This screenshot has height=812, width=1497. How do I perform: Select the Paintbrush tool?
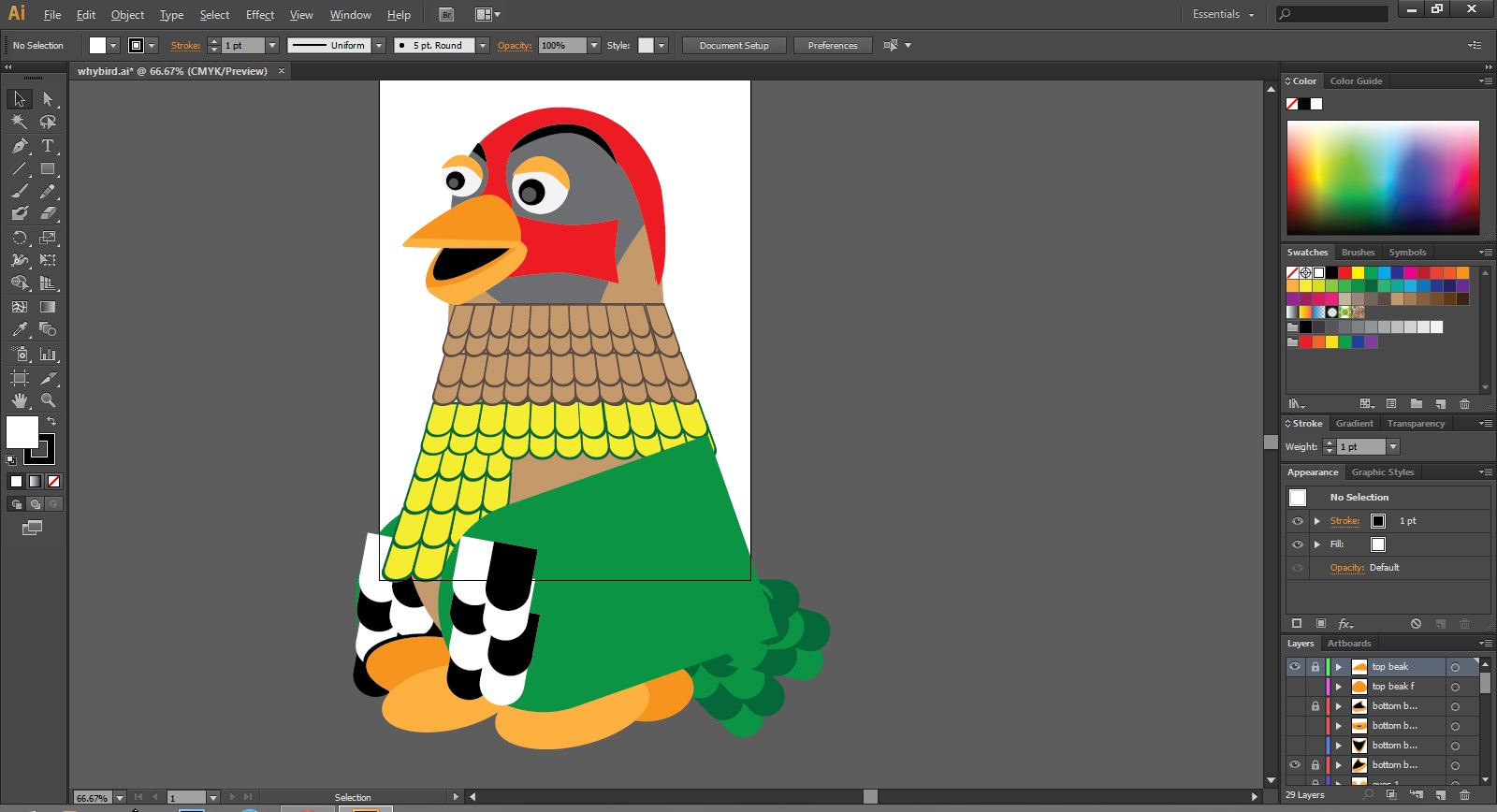pos(20,191)
